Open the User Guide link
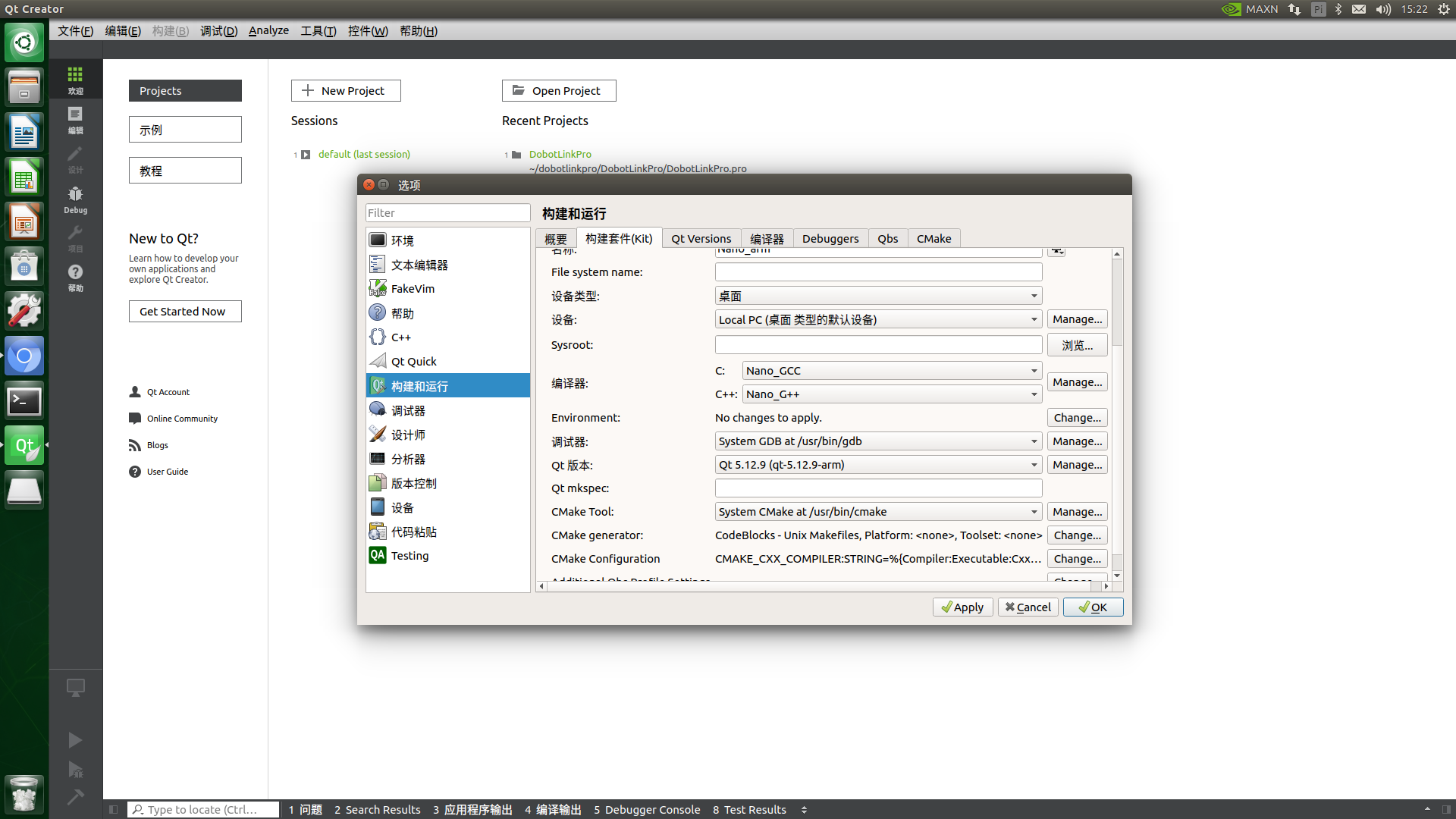 point(168,472)
